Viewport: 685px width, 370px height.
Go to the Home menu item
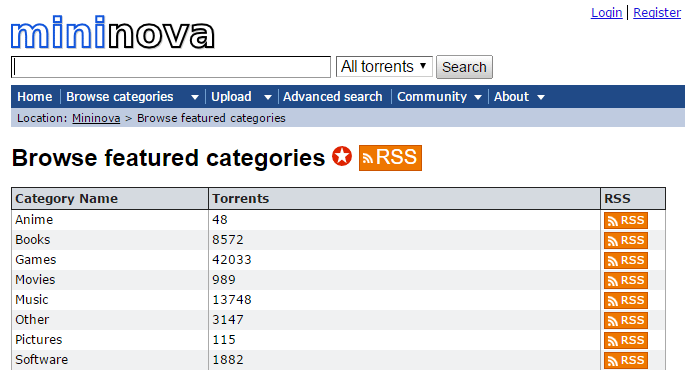pyautogui.click(x=35, y=97)
